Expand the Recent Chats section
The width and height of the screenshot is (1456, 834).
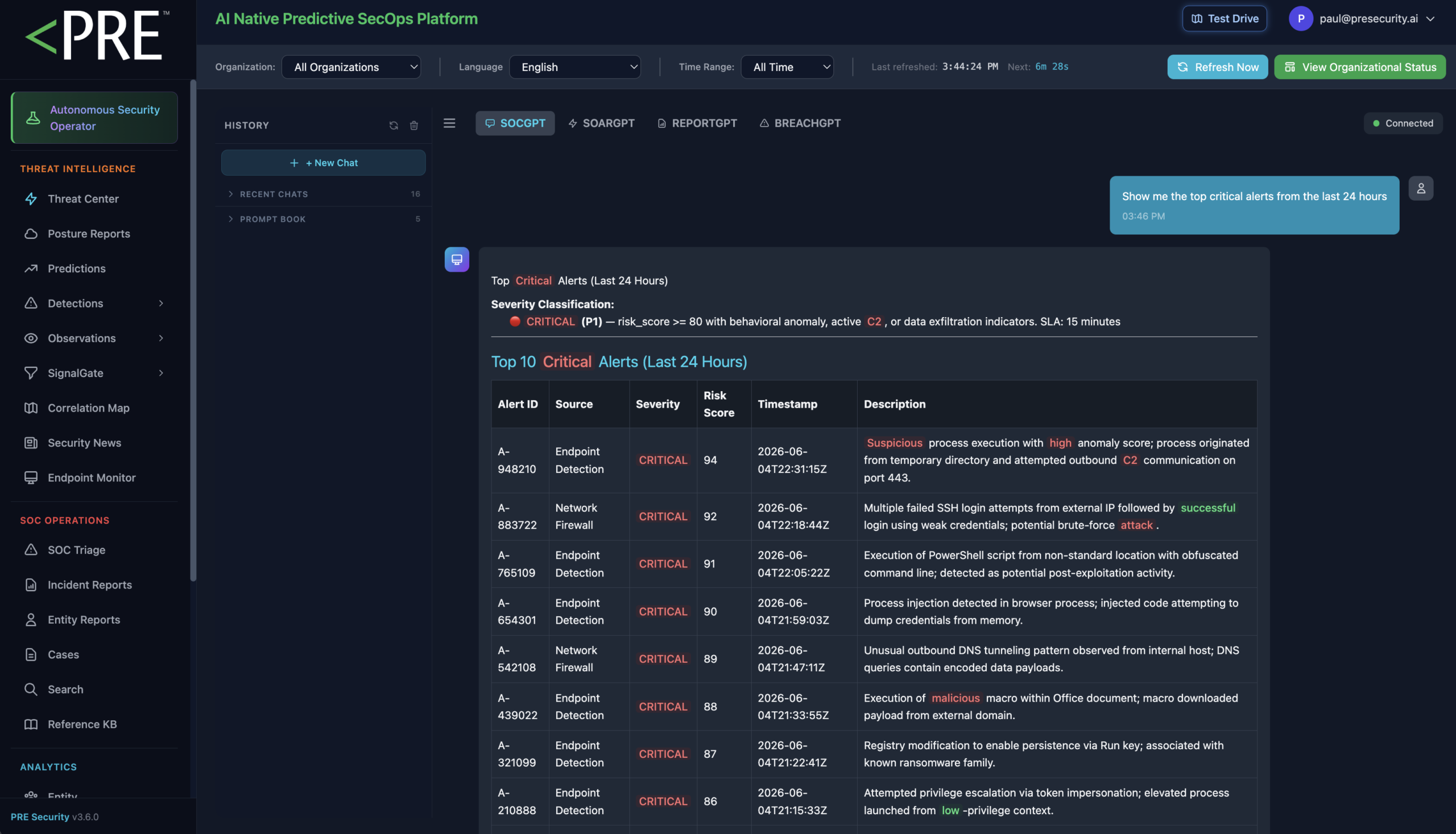point(324,194)
